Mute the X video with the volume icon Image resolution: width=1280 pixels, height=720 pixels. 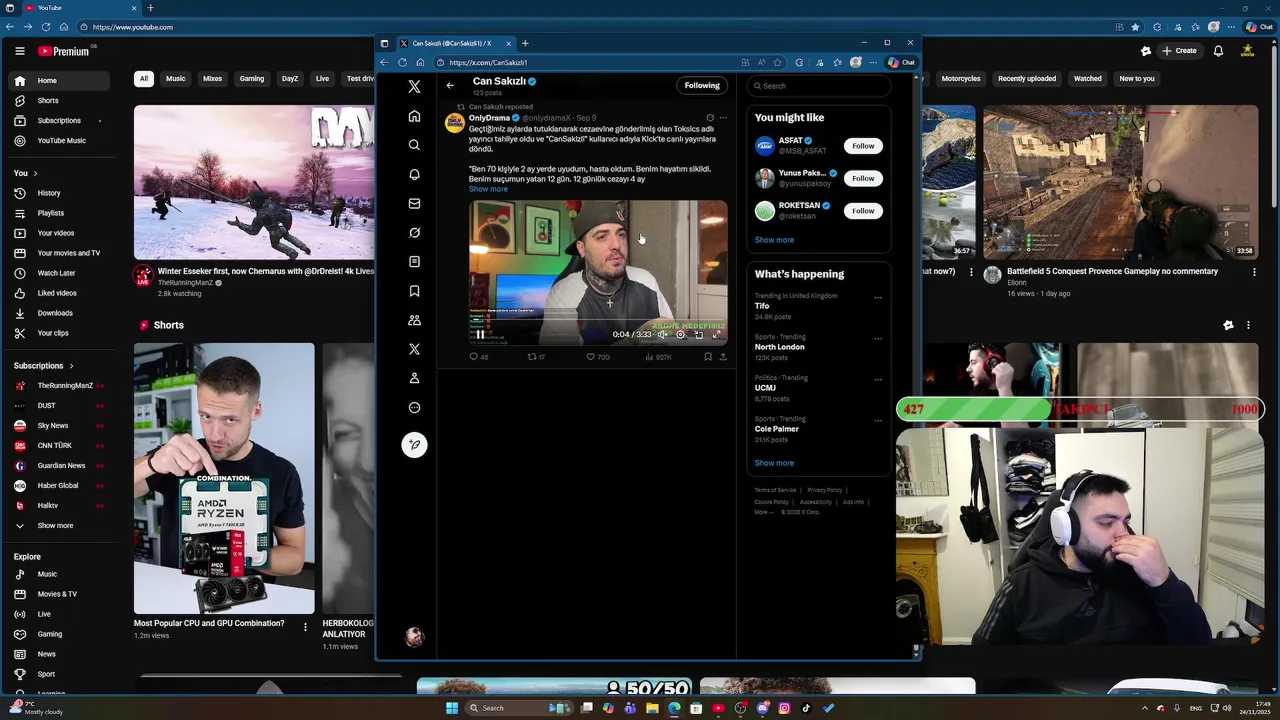(662, 334)
